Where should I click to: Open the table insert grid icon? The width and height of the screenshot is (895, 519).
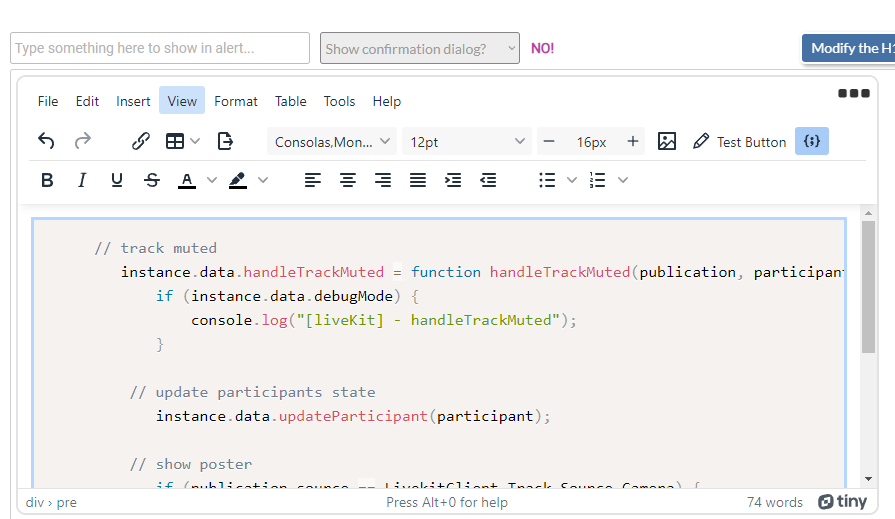(175, 140)
